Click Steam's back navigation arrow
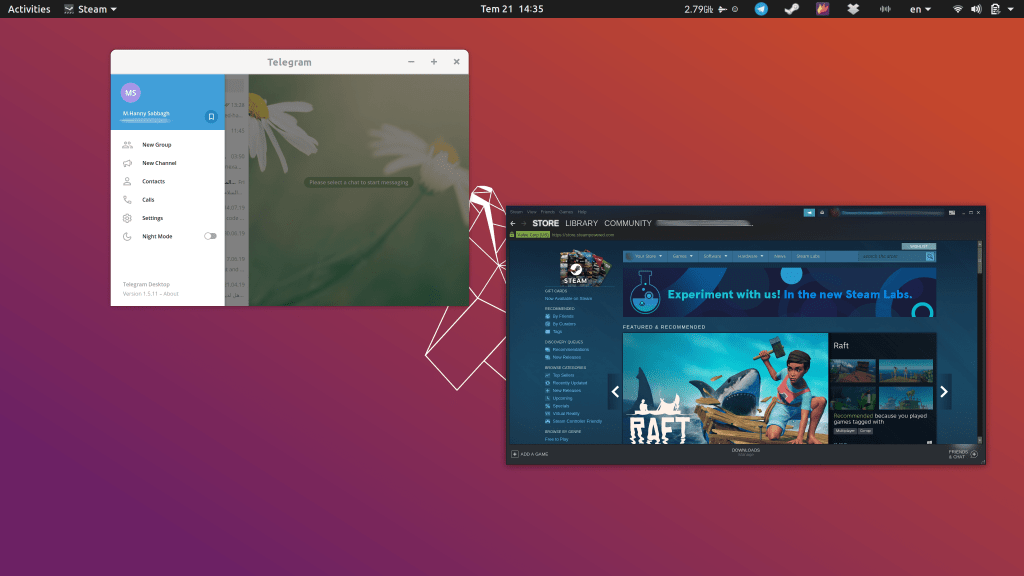This screenshot has width=1024, height=576. point(514,223)
